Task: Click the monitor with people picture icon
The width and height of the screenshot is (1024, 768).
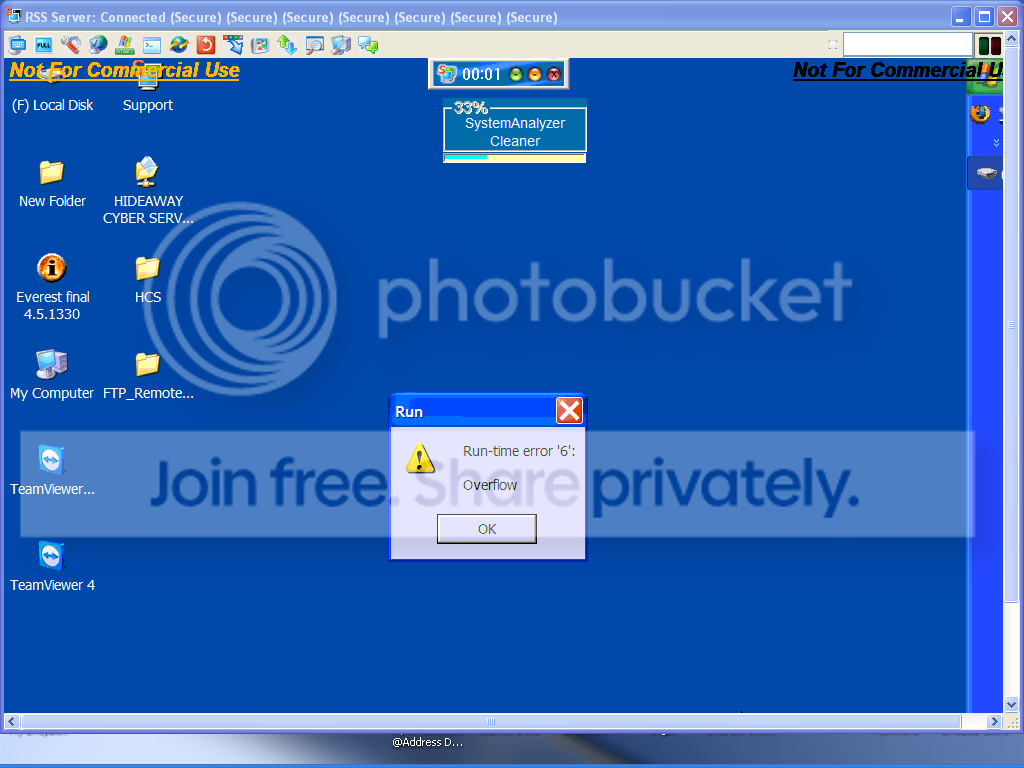Action: (x=260, y=45)
